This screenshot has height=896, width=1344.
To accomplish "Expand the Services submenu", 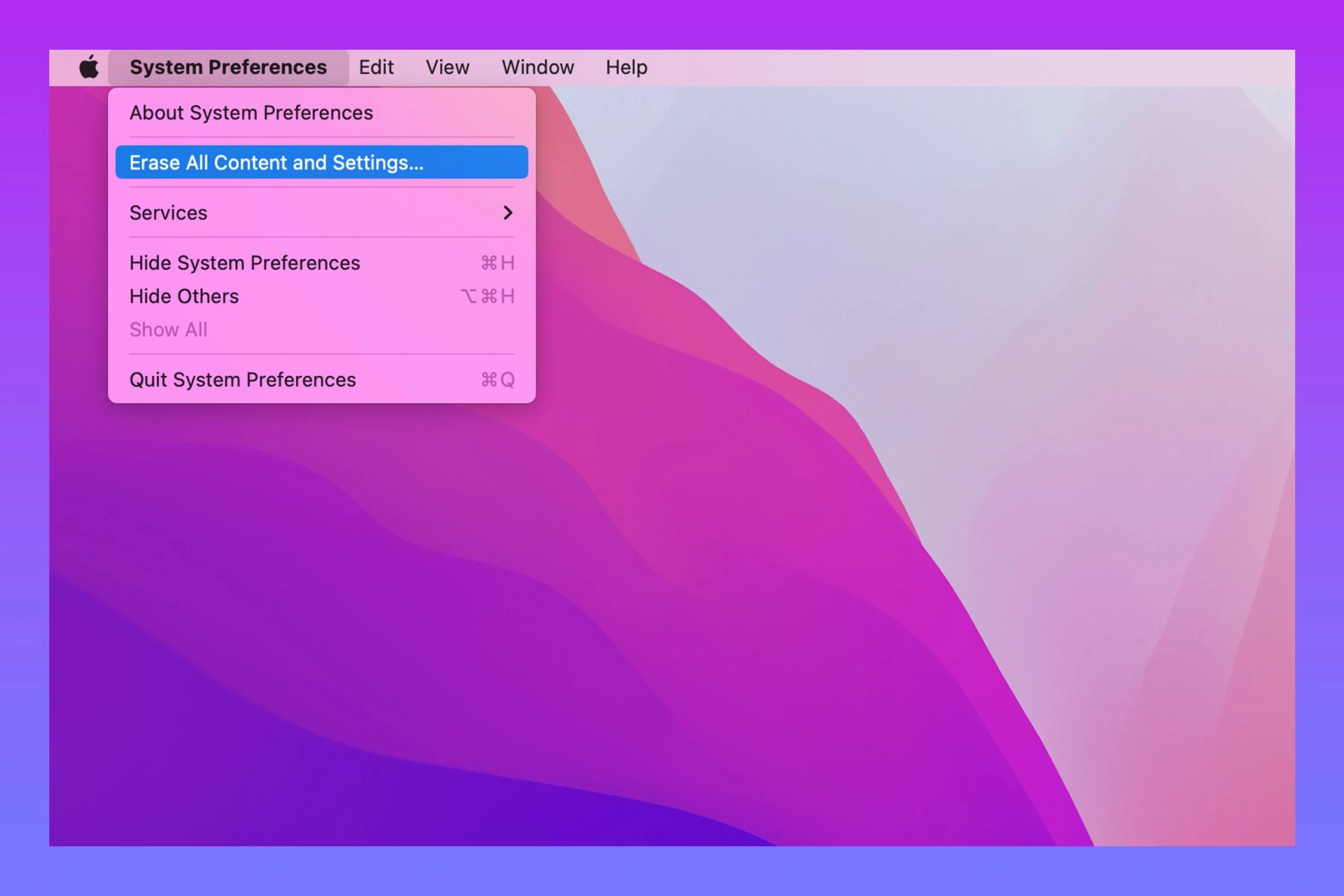I will coord(322,213).
